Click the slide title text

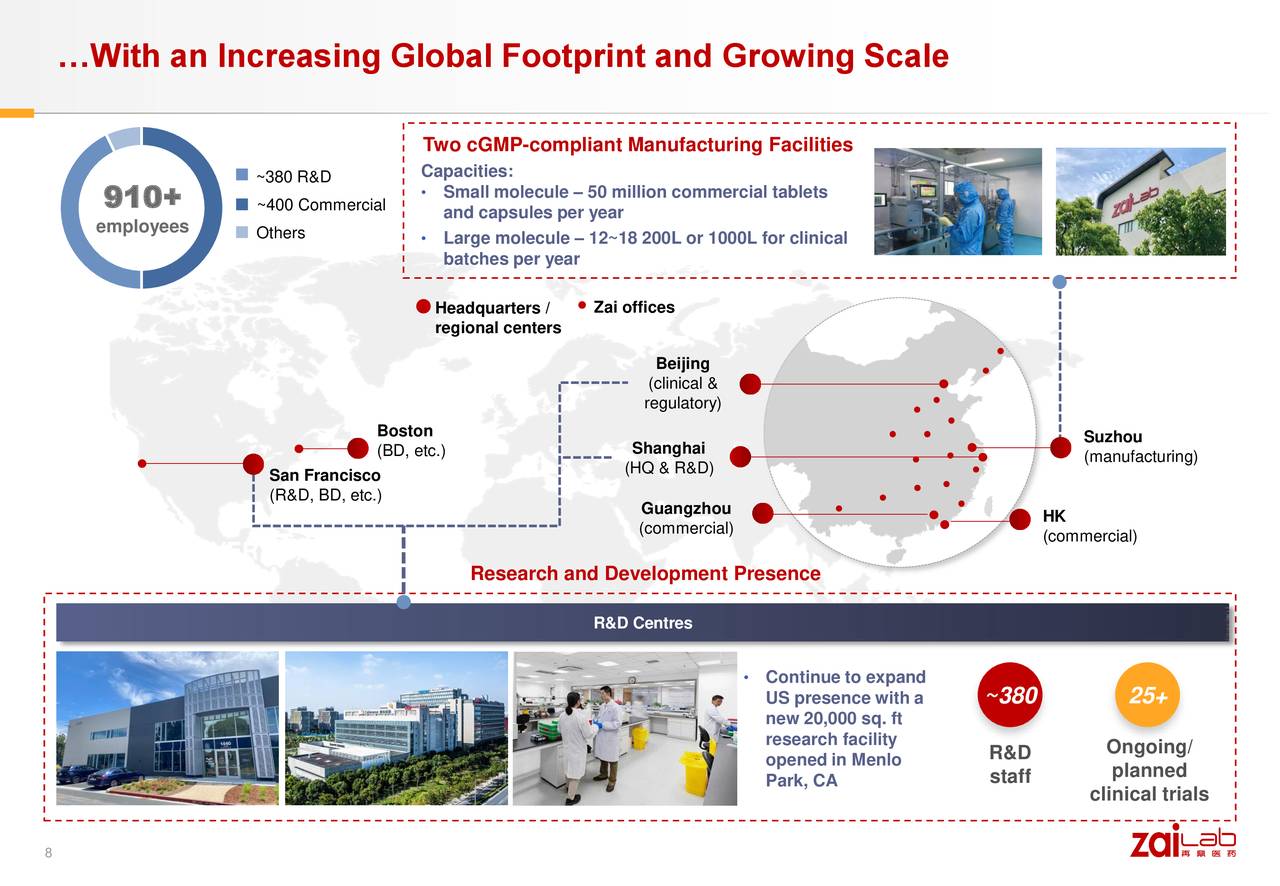click(503, 56)
